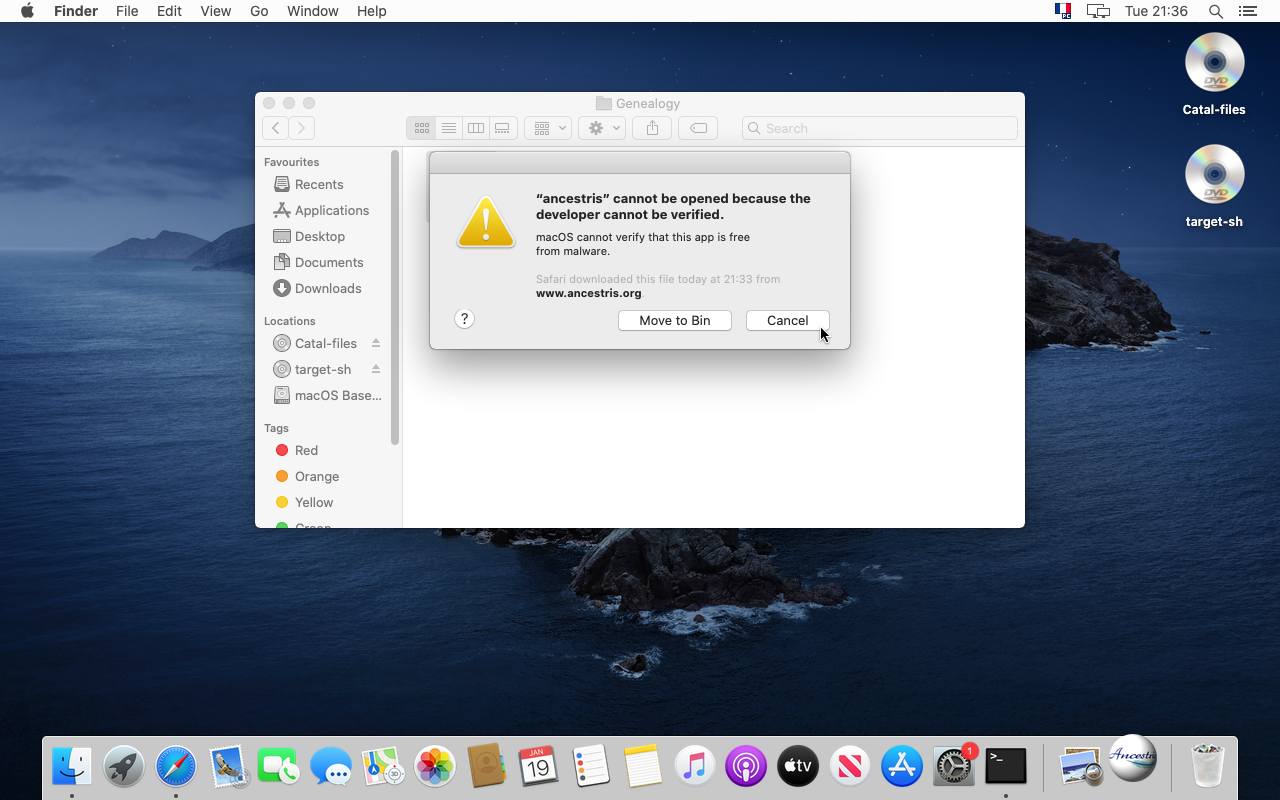Select the target-sh DVD on the desktop
Screen dimensions: 1280x800
click(1214, 186)
